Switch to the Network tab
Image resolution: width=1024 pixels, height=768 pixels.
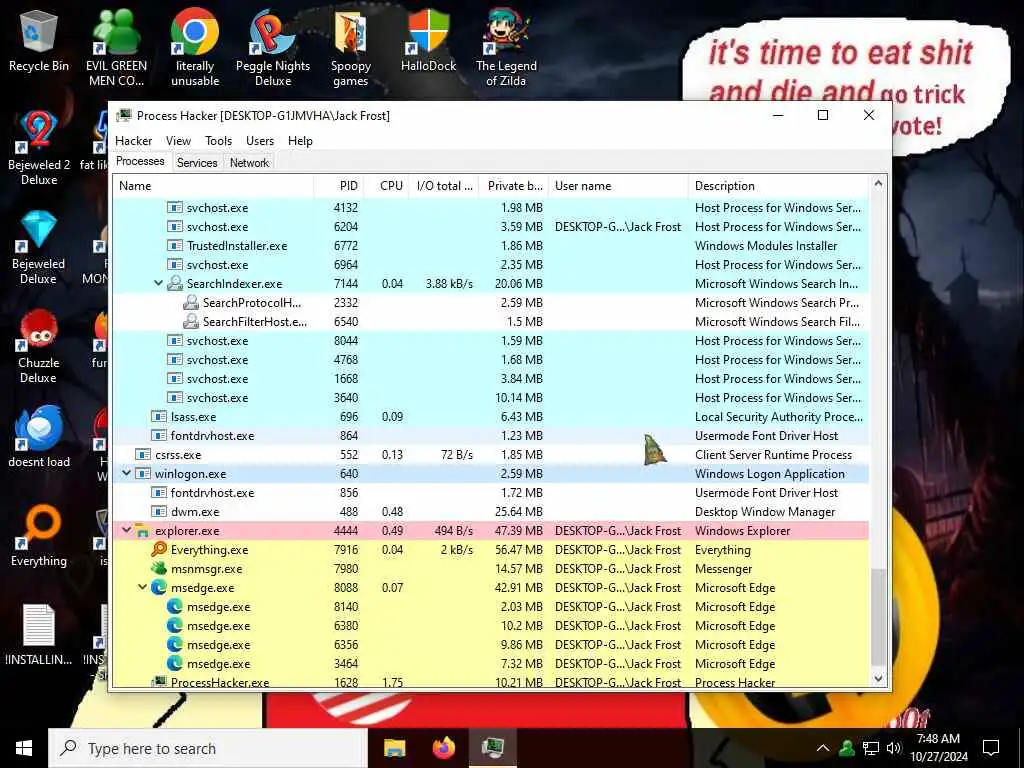(x=249, y=163)
